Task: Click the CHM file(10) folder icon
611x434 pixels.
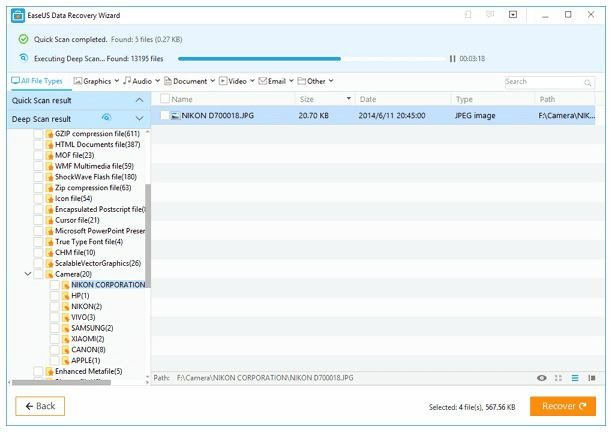Action: coord(49,253)
